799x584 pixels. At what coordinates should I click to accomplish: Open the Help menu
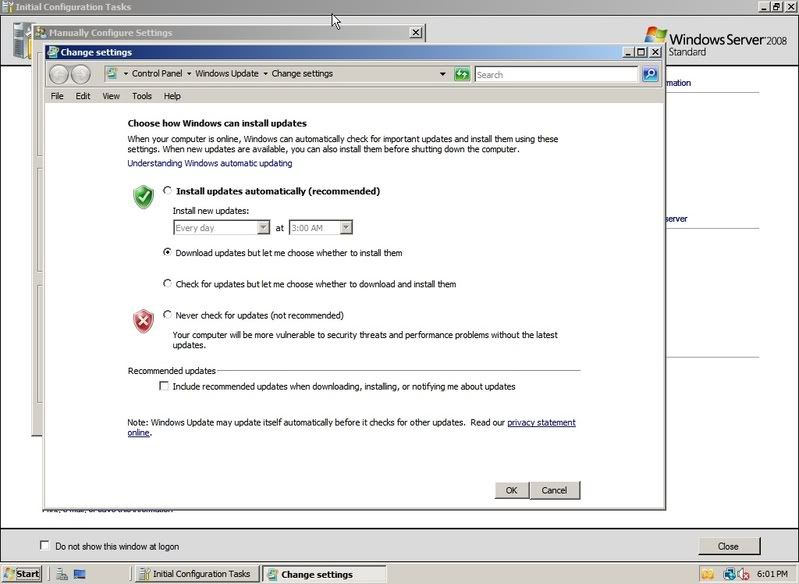pos(172,96)
